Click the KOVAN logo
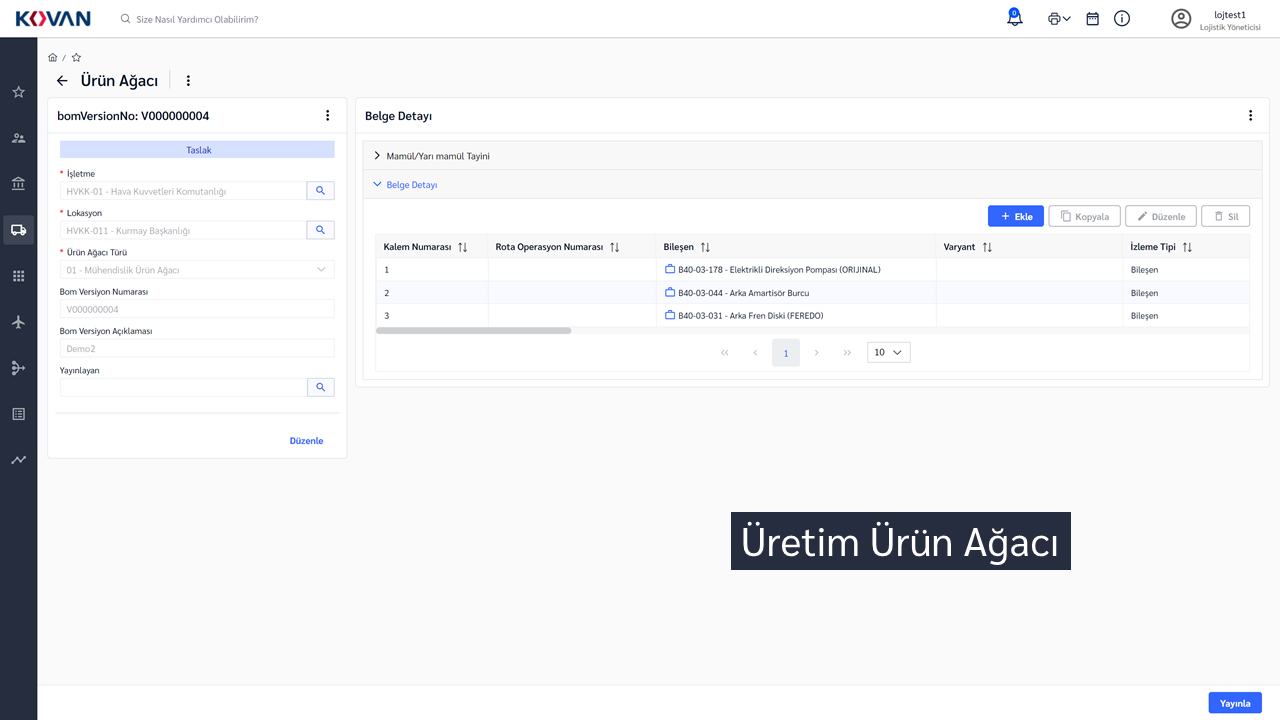The height and width of the screenshot is (720, 1280). 53,18
